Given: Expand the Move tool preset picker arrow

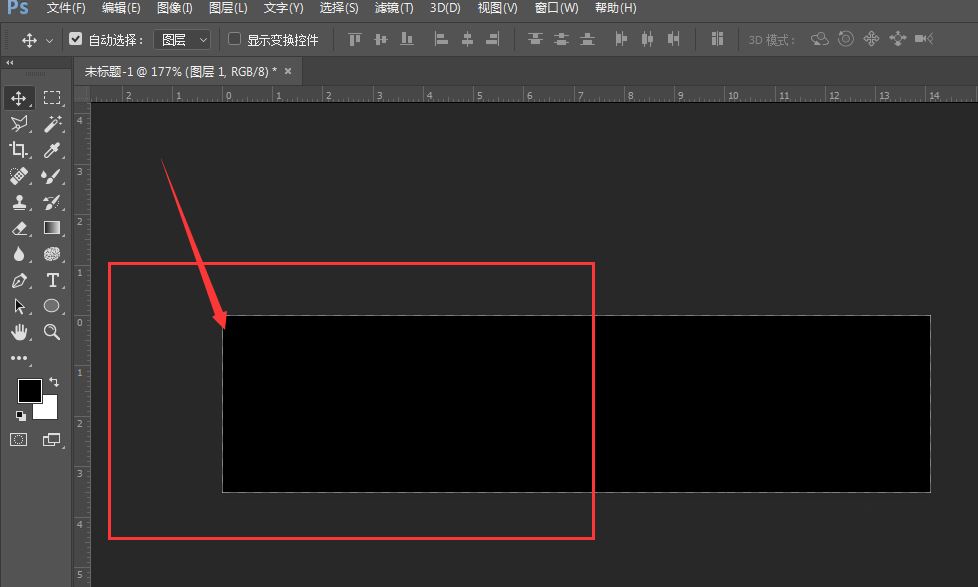Looking at the screenshot, I should pyautogui.click(x=49, y=41).
